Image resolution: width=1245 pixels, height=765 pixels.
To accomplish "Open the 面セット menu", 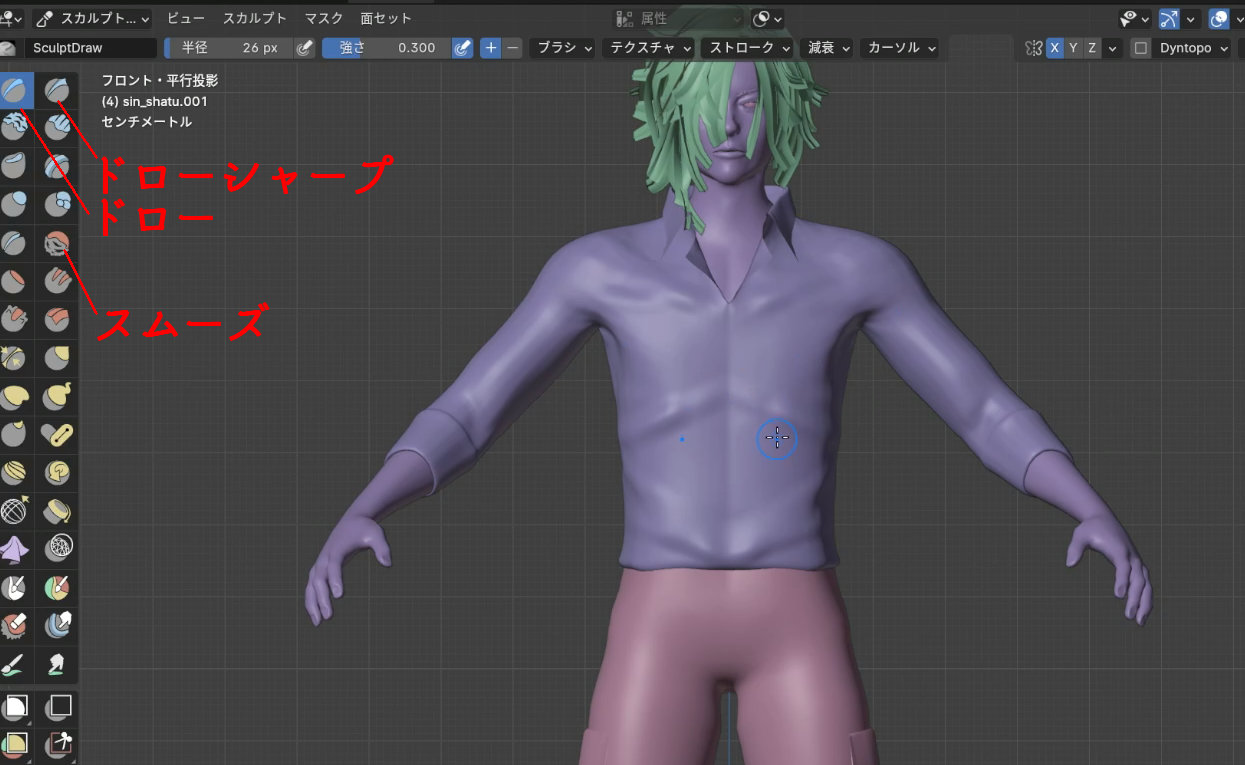I will coord(386,18).
